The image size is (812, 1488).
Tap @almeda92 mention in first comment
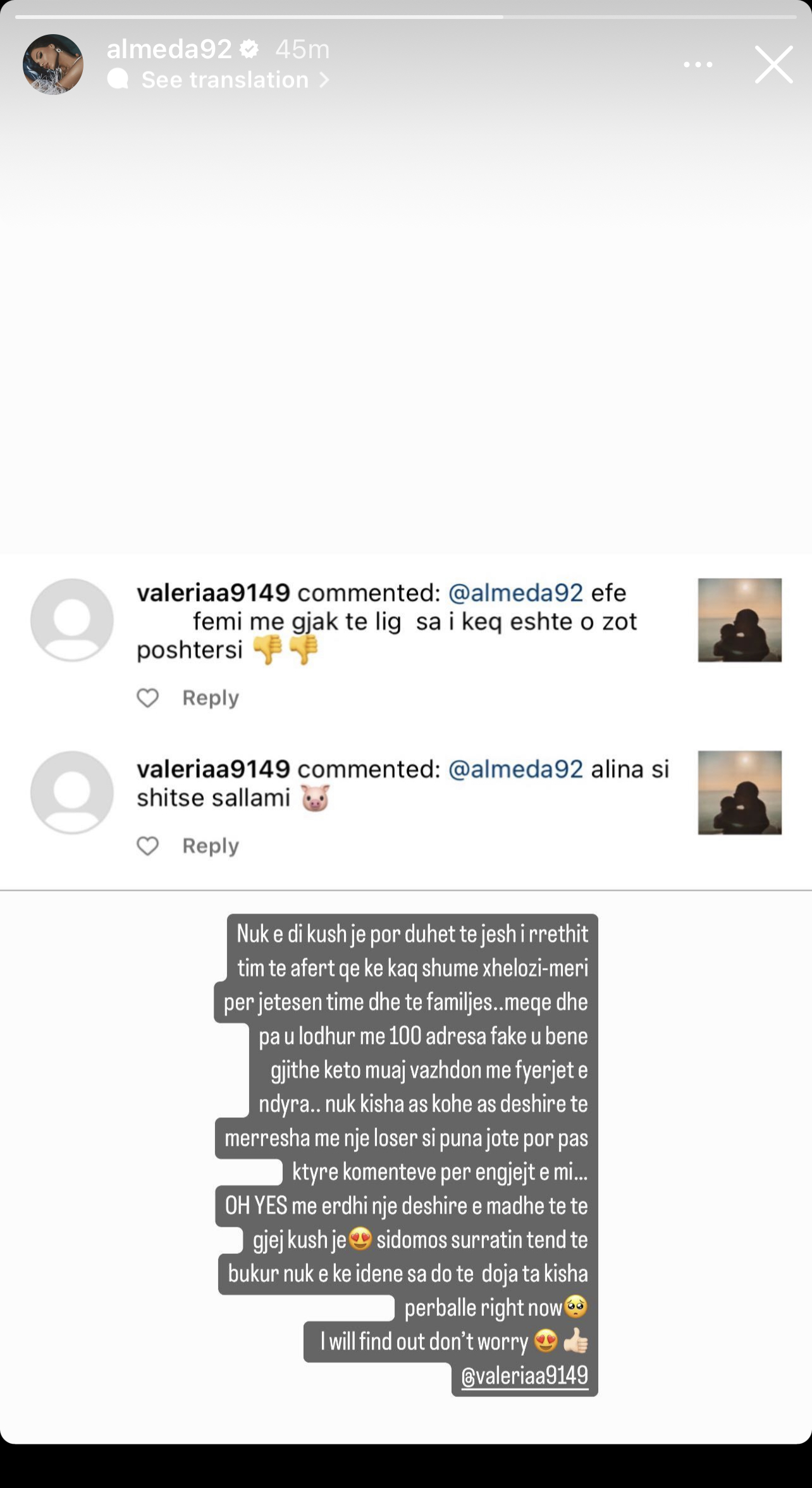[x=515, y=593]
